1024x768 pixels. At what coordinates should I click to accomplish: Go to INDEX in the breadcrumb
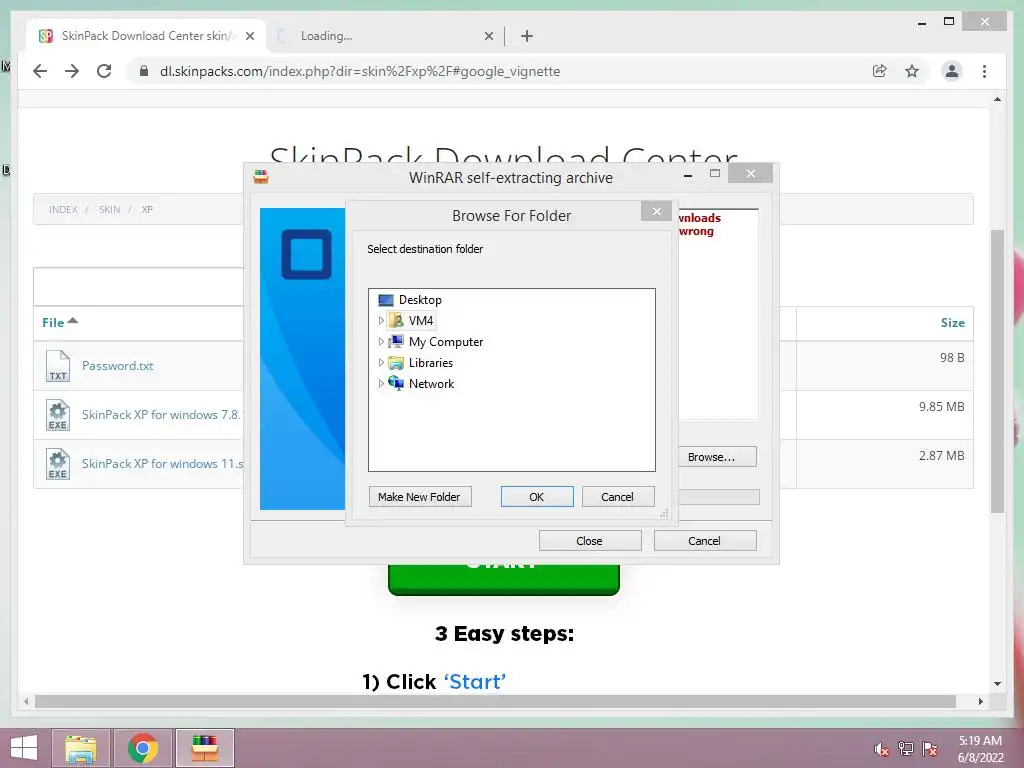pyautogui.click(x=63, y=210)
